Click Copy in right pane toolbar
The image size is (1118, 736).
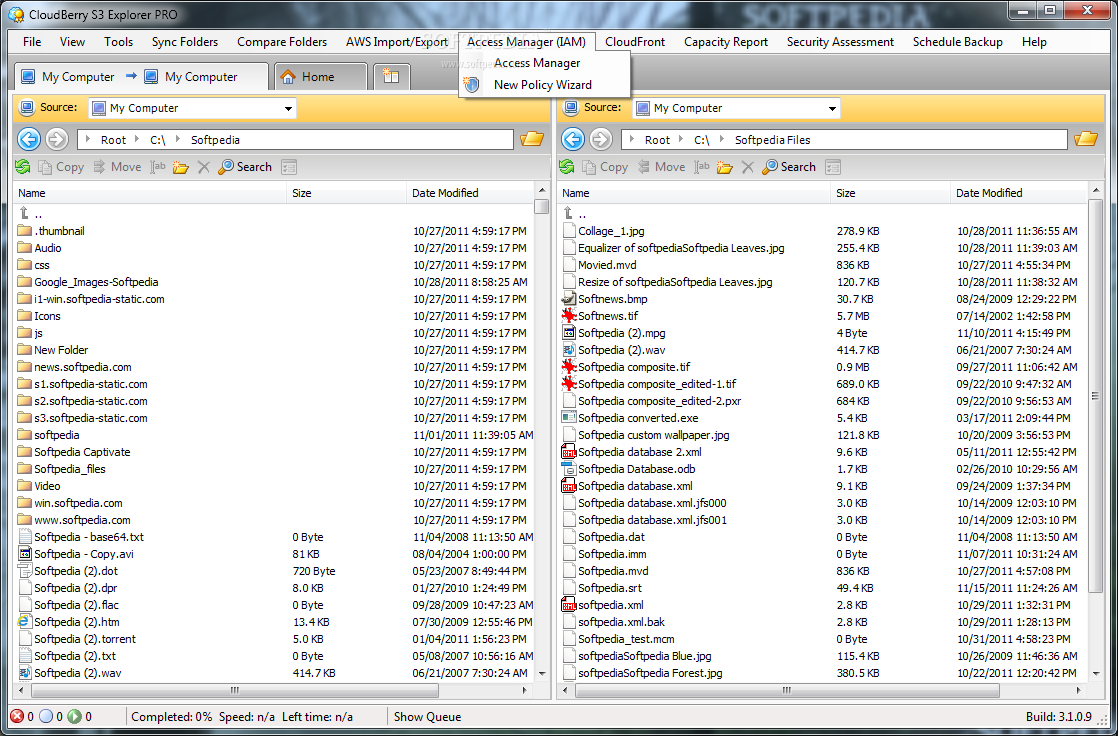click(x=605, y=167)
